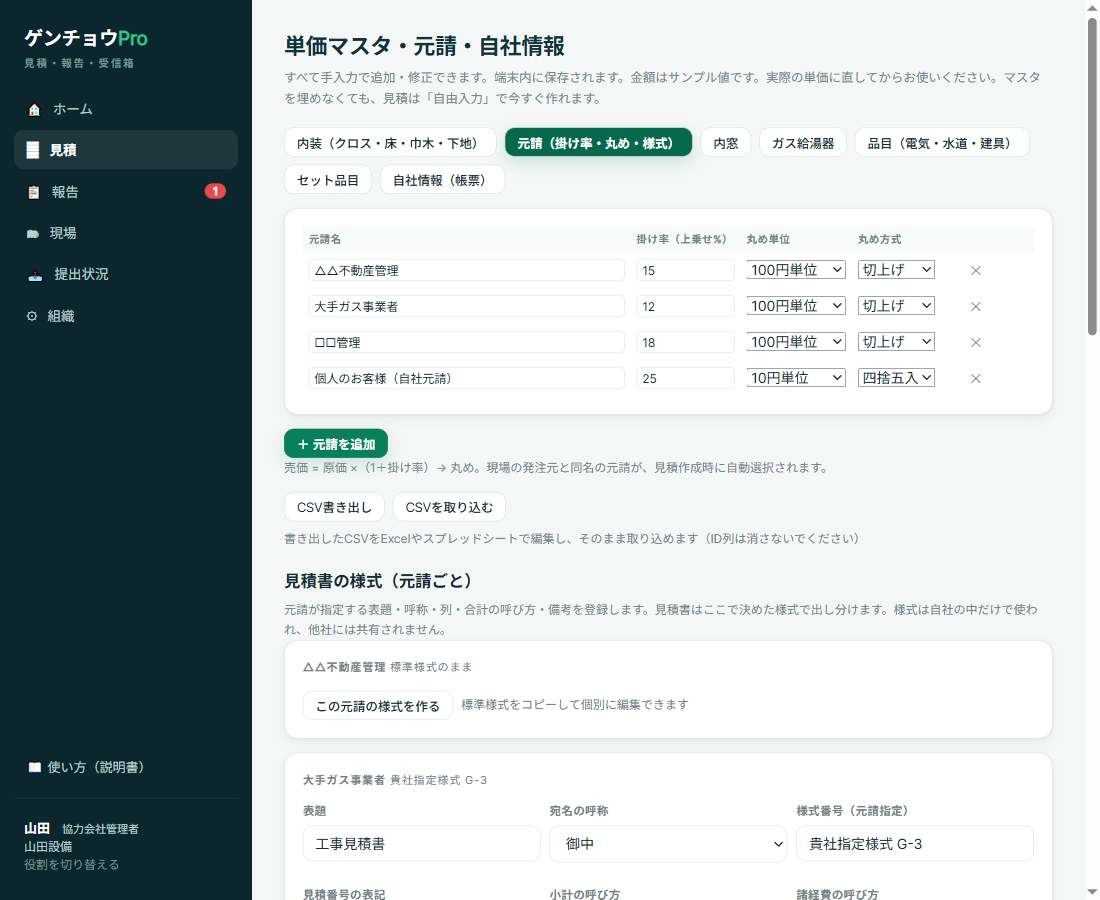Click the 見積書の様式（元請ごと）heading
The width and height of the screenshot is (1100, 900).
381,581
